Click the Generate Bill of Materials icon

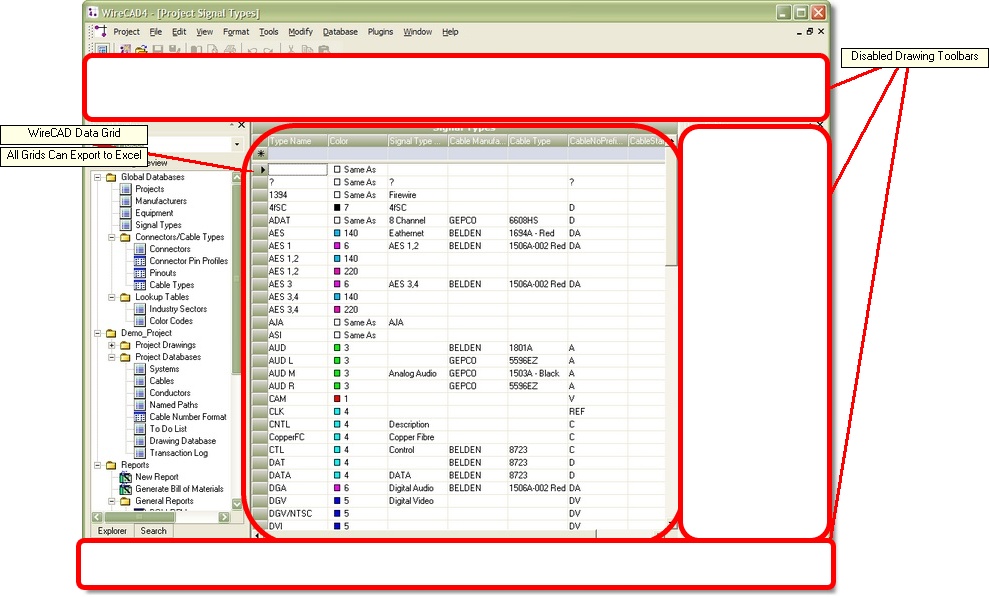126,489
